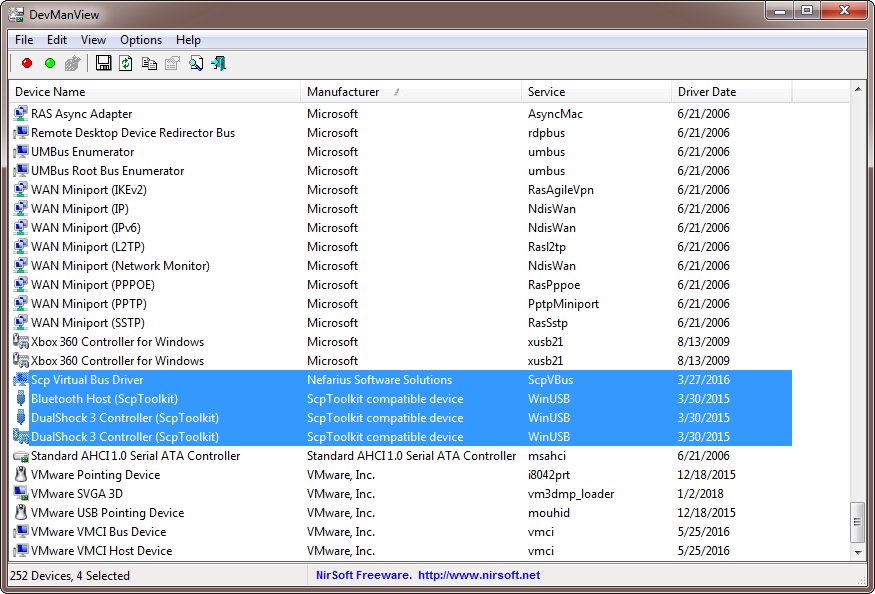
Task: Open the File menu
Action: (x=24, y=40)
